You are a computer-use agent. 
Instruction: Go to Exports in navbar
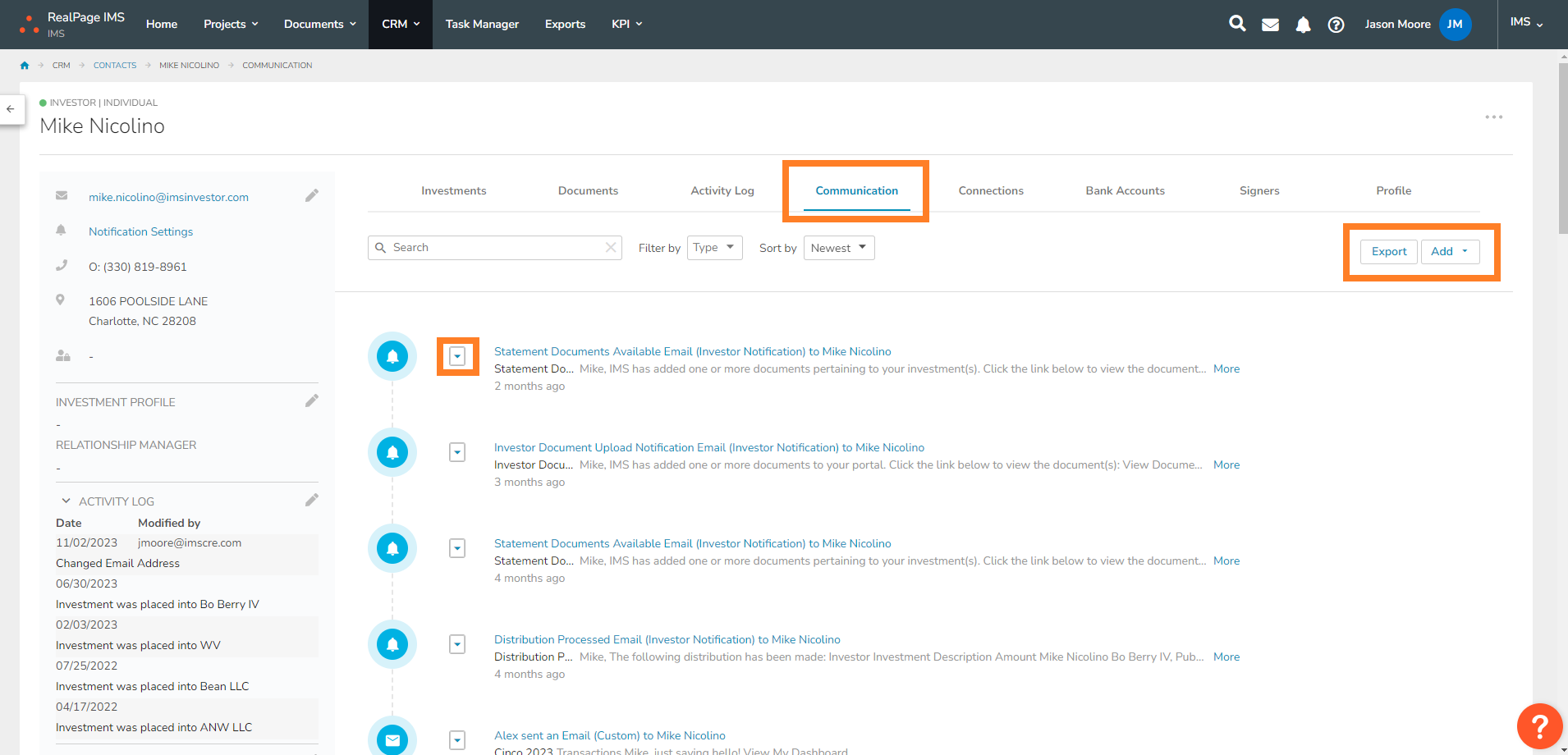565,24
